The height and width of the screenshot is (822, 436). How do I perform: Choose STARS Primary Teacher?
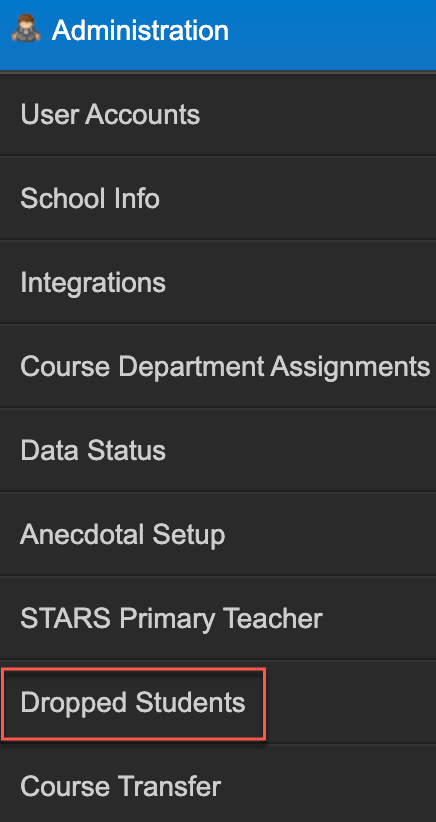click(x=171, y=619)
